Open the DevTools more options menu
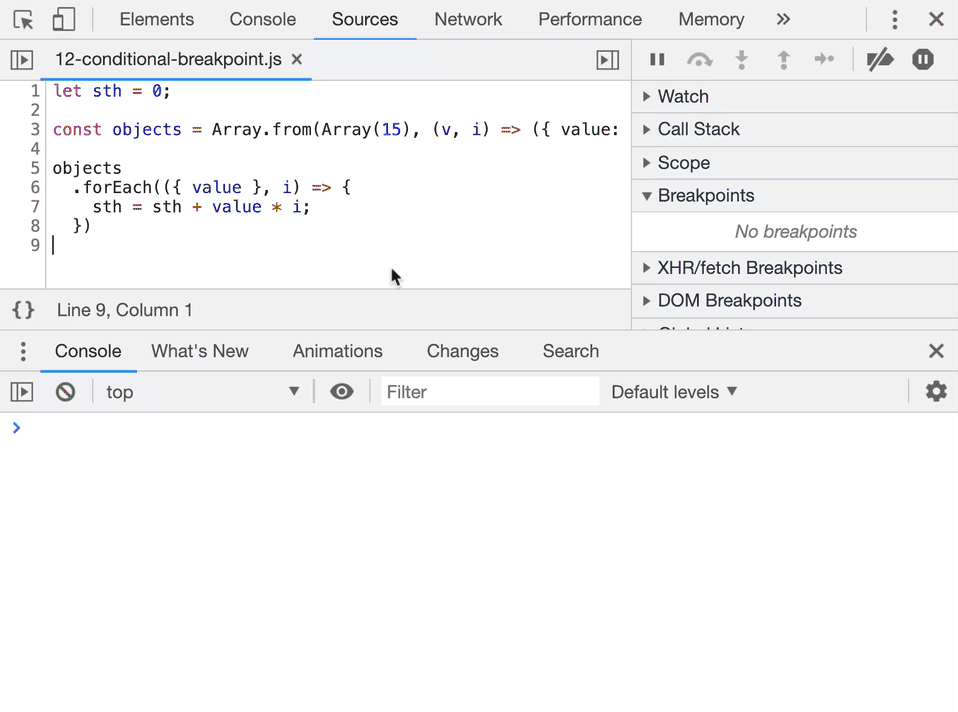Screen dimensions: 958x712 pos(895,19)
